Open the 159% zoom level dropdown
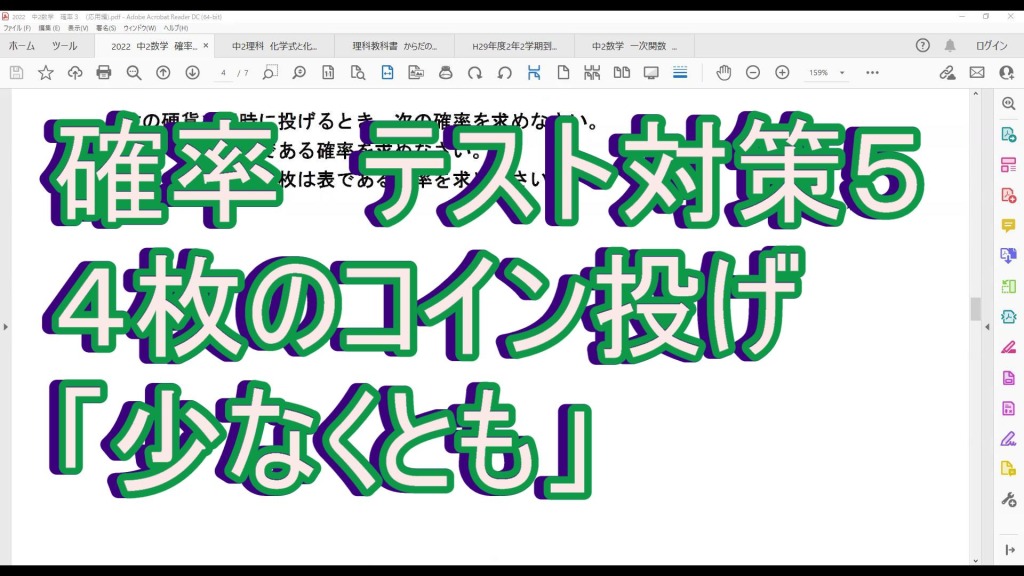Image resolution: width=1024 pixels, height=576 pixels. pos(826,73)
